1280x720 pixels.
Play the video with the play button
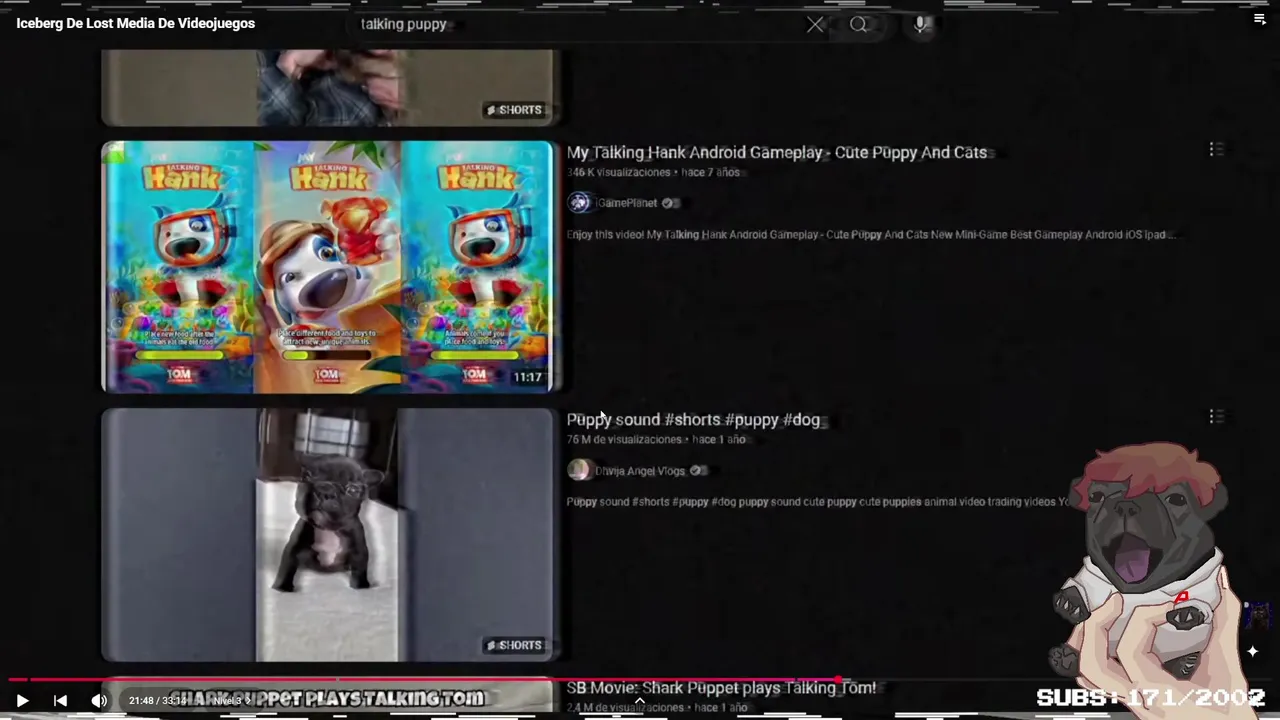click(22, 701)
